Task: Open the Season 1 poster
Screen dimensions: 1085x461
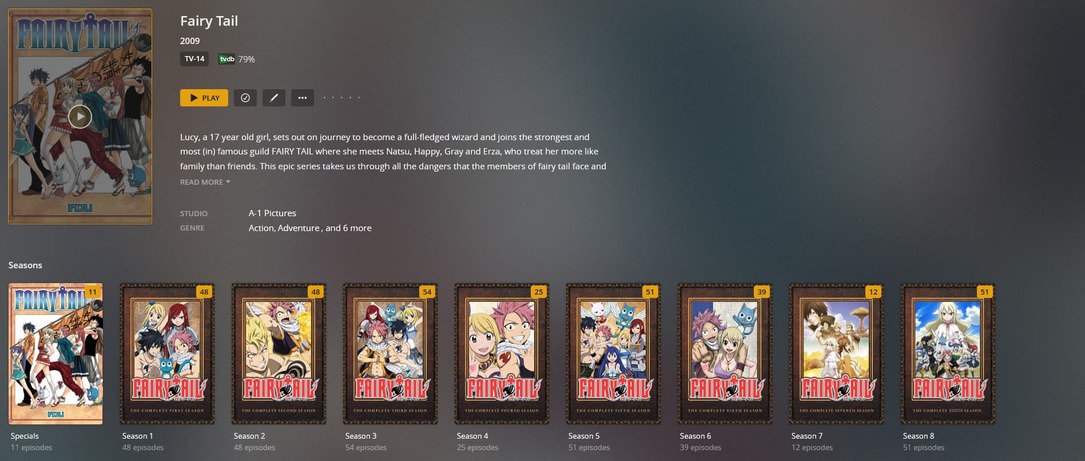Action: (x=167, y=354)
